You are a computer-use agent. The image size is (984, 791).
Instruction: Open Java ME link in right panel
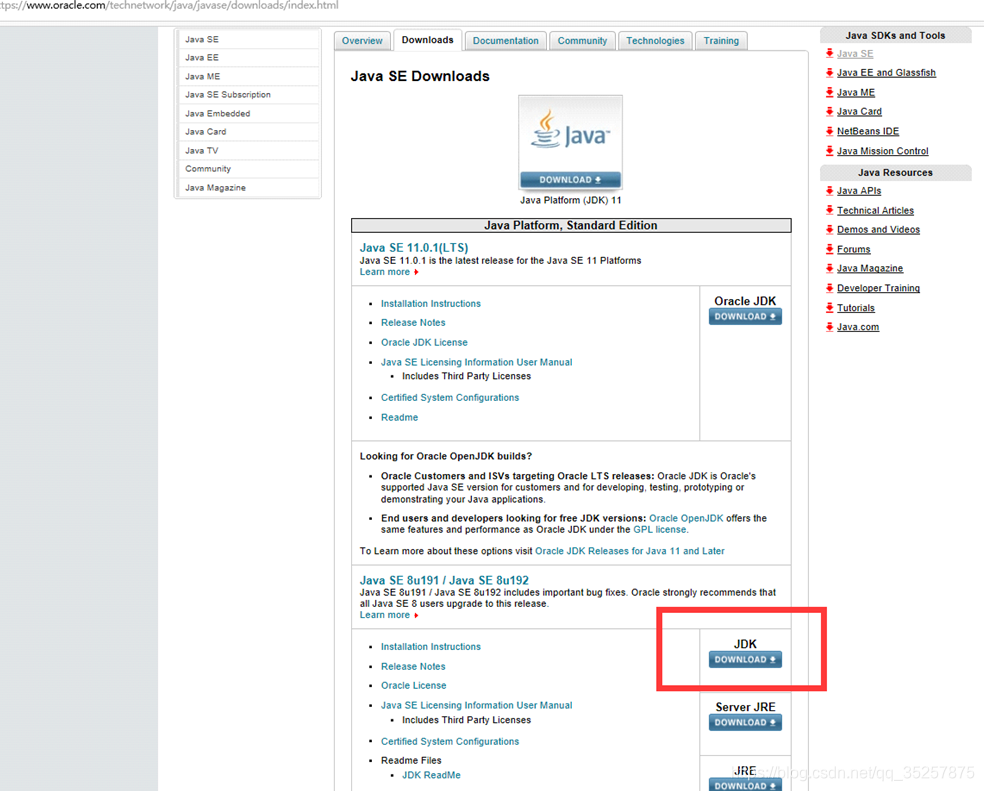pyautogui.click(x=855, y=92)
